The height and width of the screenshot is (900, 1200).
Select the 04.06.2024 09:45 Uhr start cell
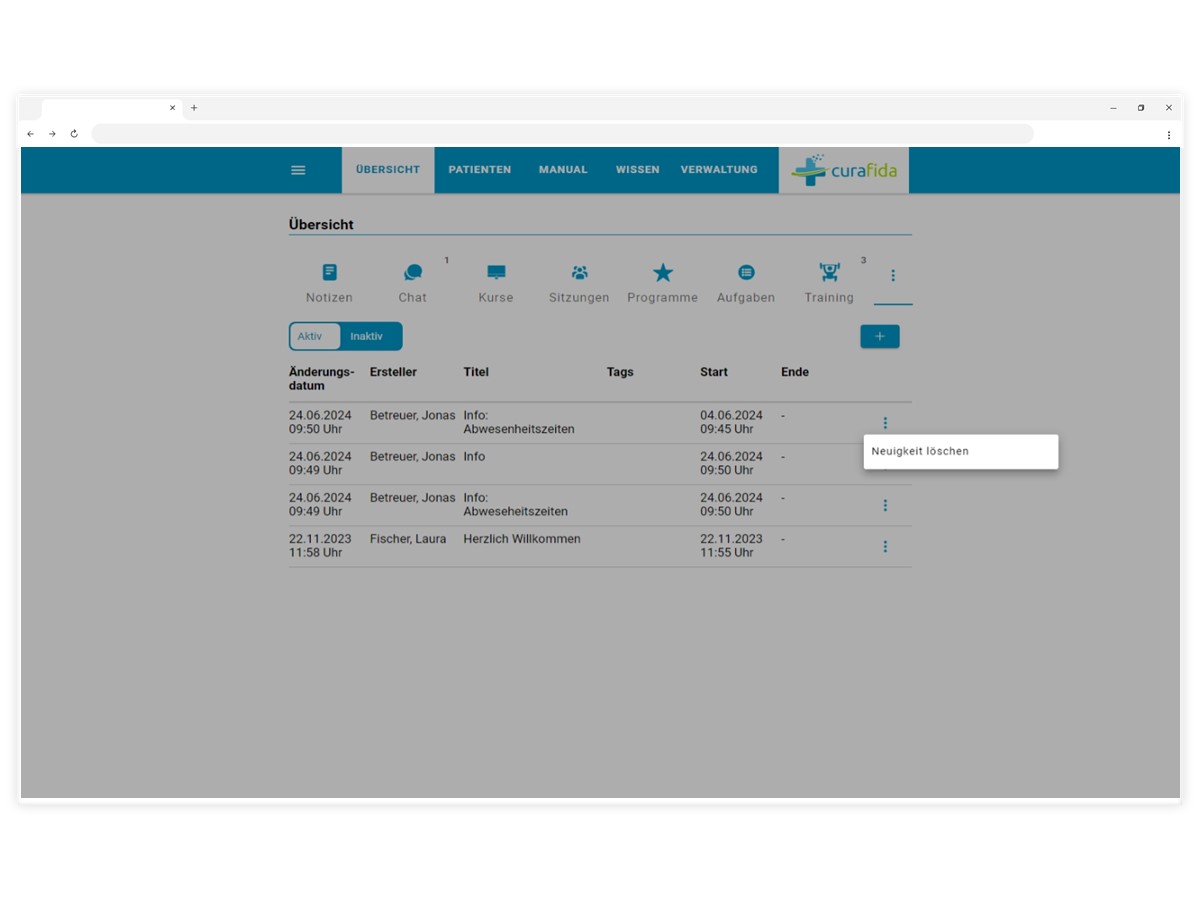(x=731, y=422)
